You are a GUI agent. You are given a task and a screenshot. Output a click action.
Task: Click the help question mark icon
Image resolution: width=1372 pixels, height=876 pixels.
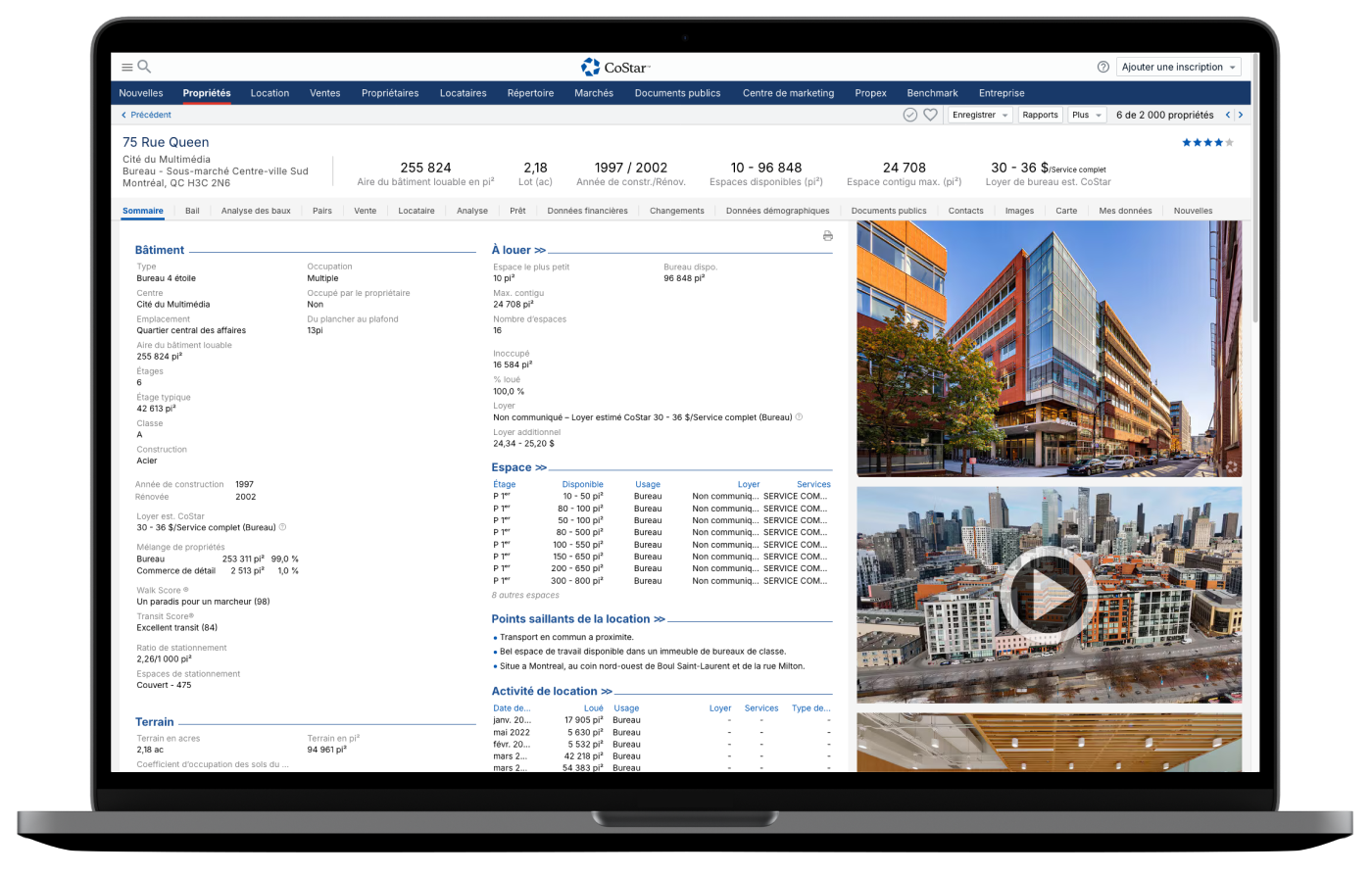[1102, 67]
